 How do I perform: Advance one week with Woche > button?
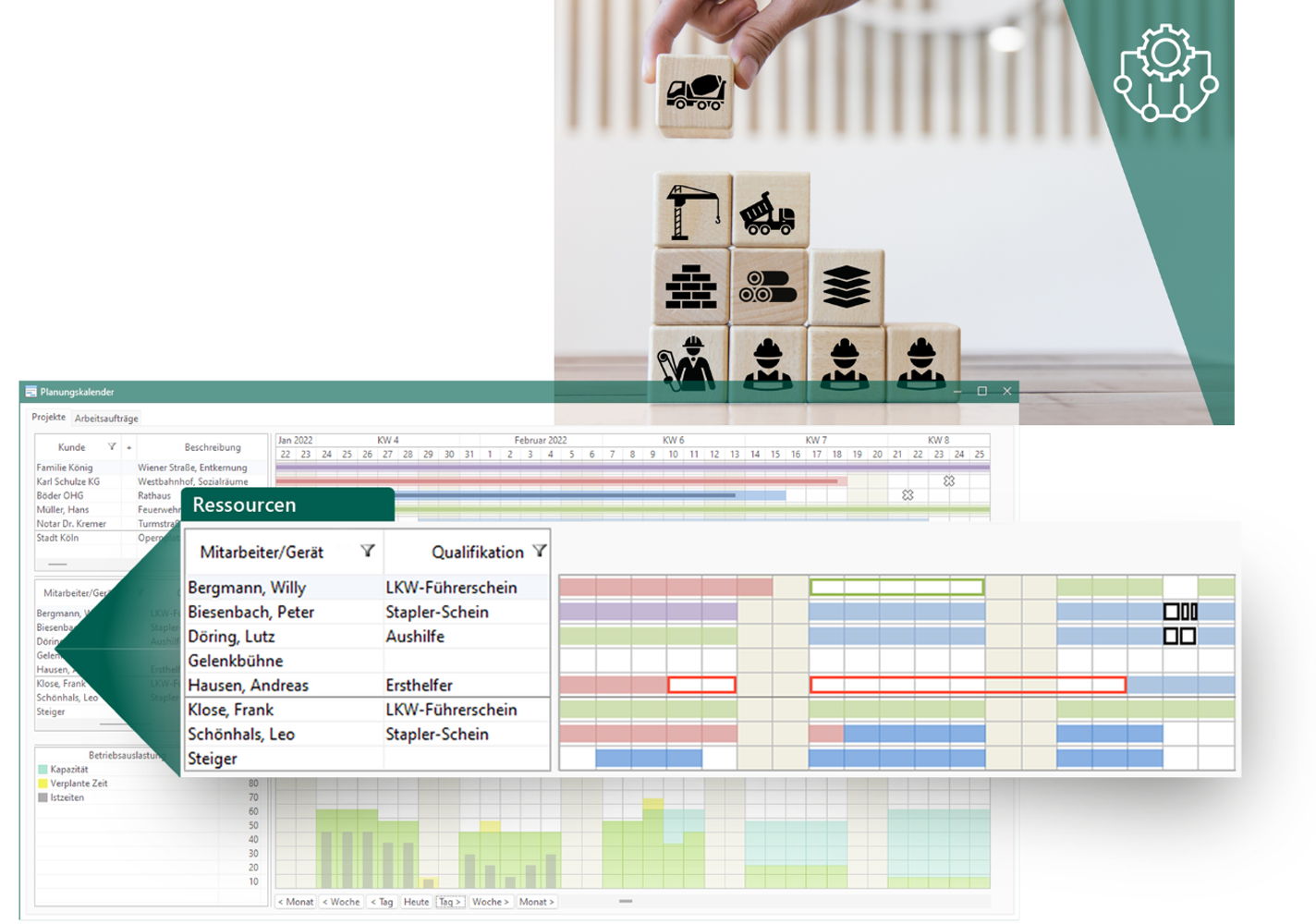491,902
